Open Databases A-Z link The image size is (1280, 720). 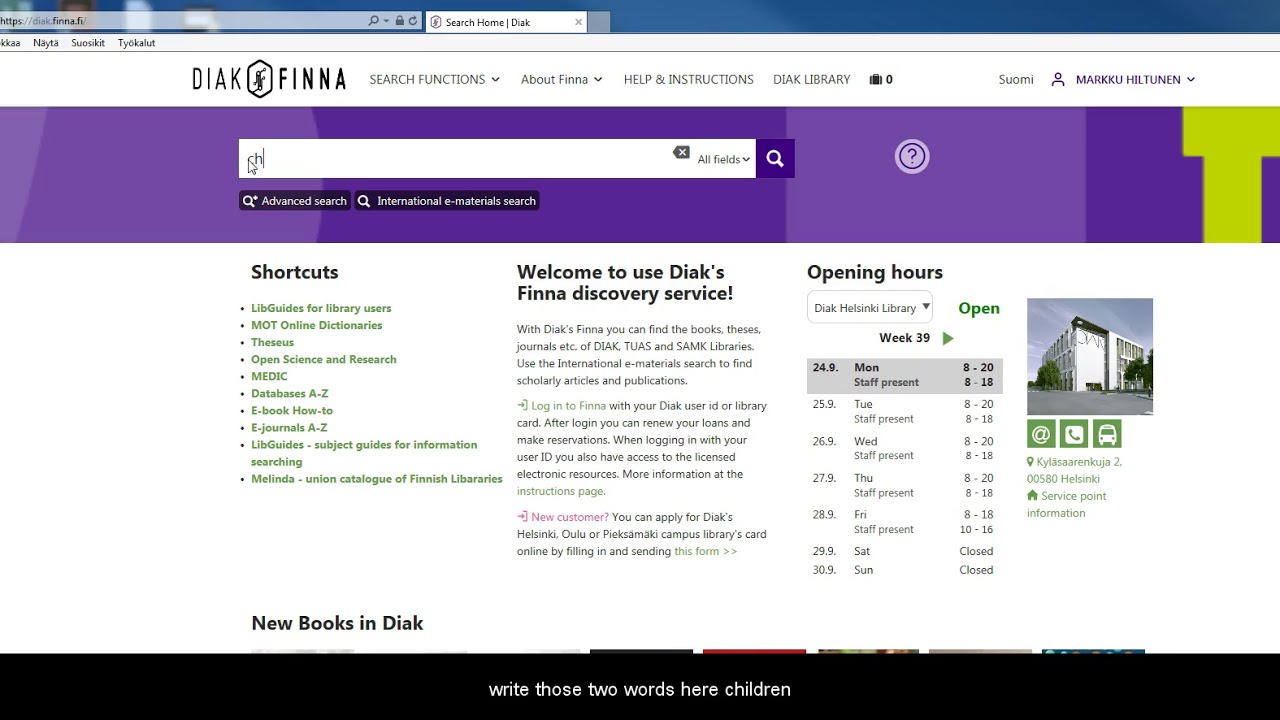click(x=290, y=393)
